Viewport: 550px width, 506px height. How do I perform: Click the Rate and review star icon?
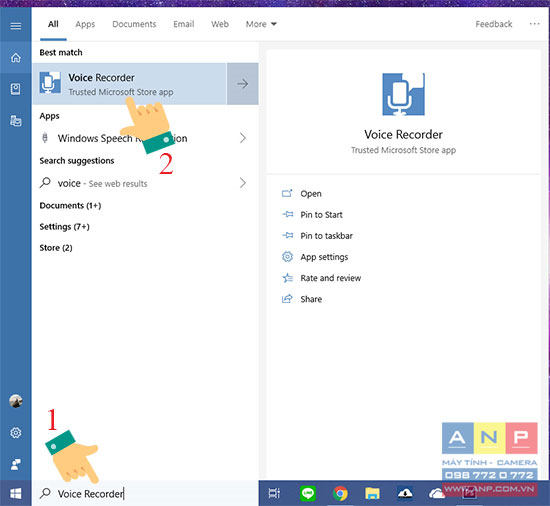point(288,278)
